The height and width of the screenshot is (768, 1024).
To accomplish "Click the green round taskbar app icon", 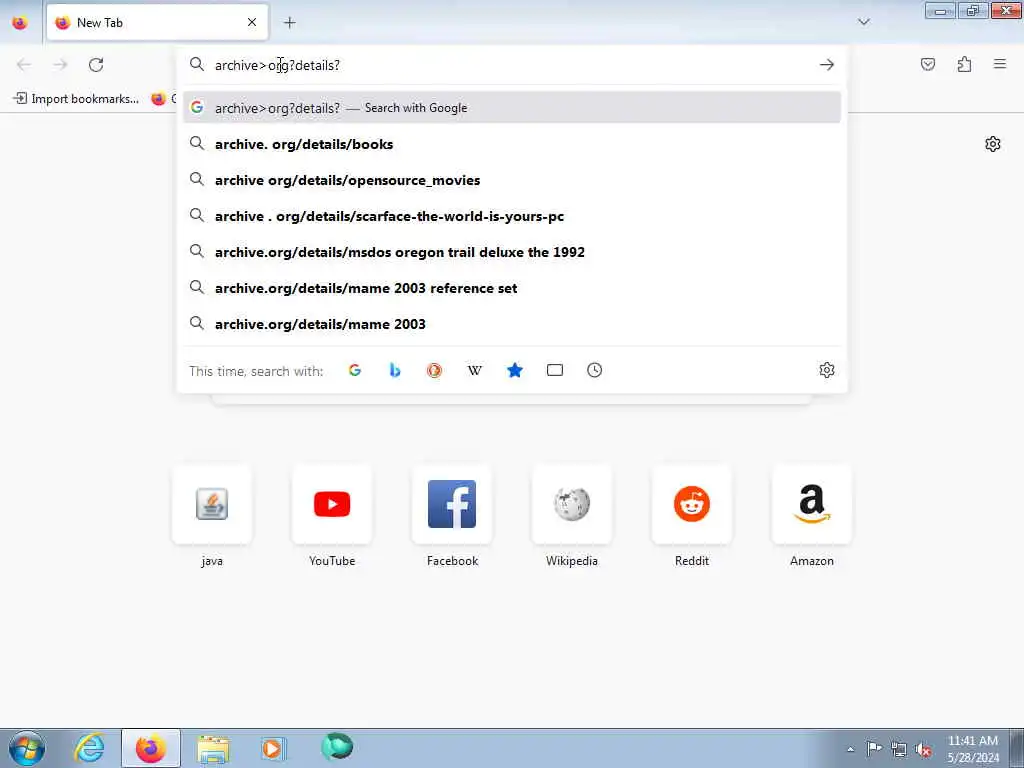I will click(337, 746).
